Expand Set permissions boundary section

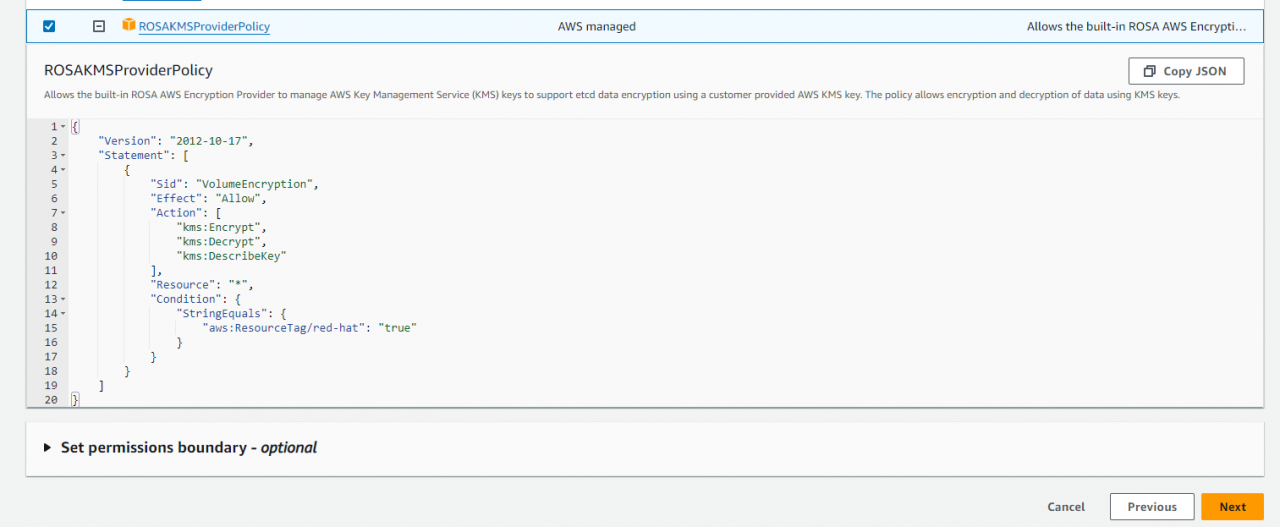point(180,448)
